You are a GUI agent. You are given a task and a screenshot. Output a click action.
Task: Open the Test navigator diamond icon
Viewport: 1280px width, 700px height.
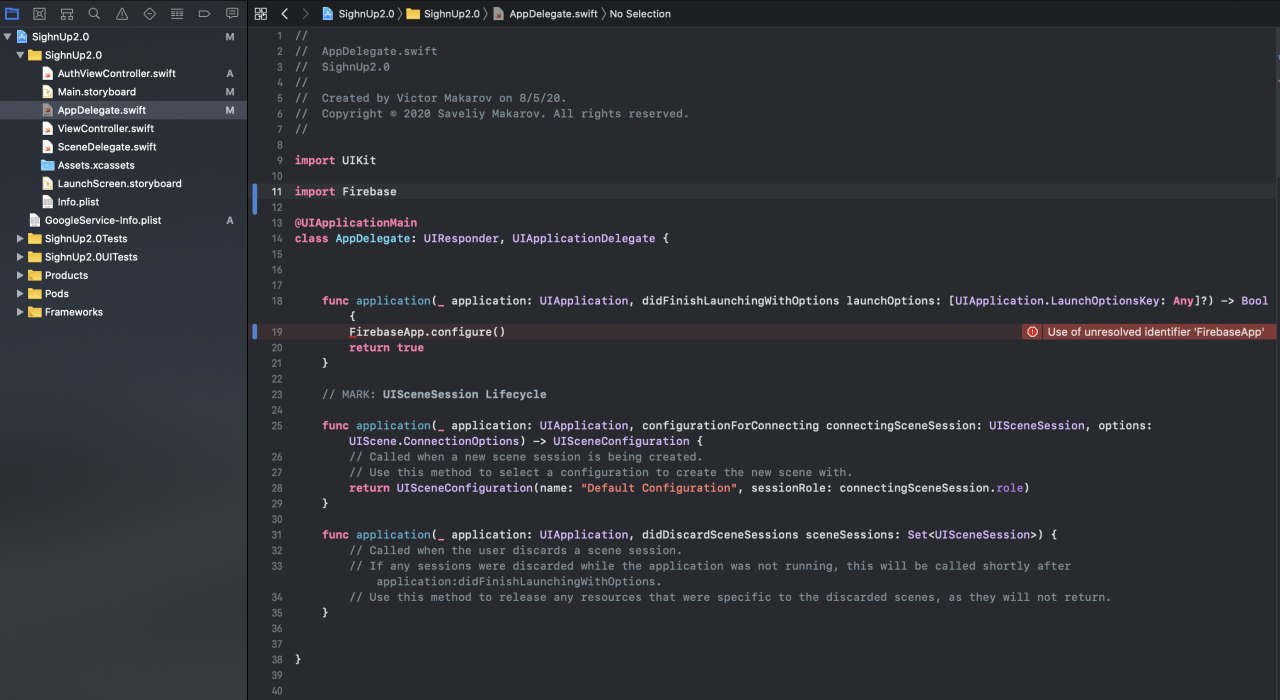coord(149,14)
